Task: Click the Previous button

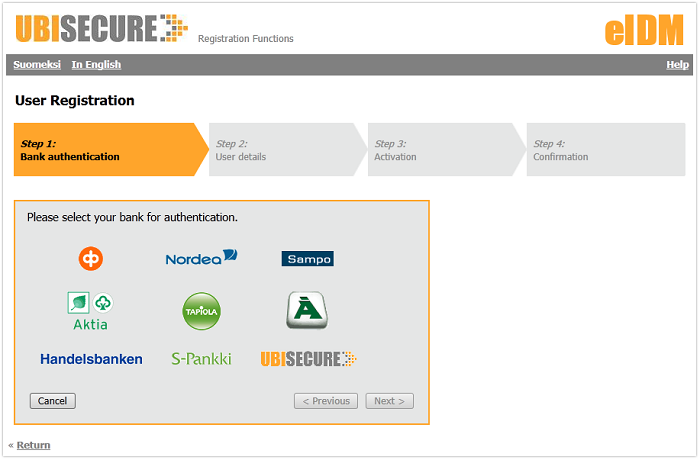Action: [x=326, y=401]
